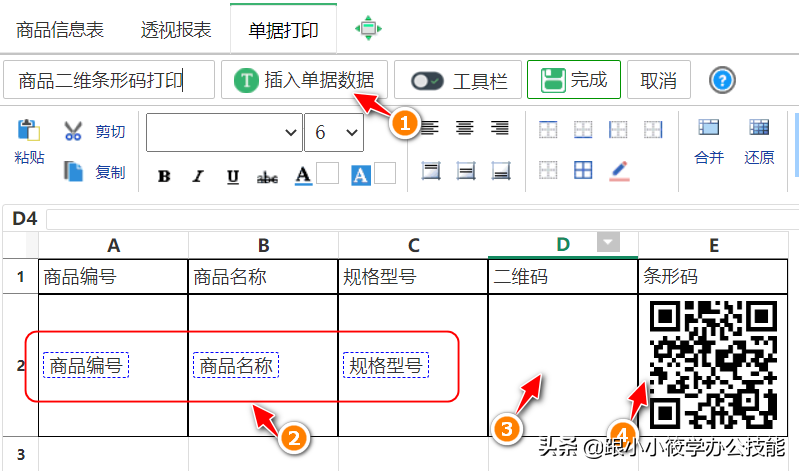Viewport: 799px width, 471px height.
Task: Open column D header dropdown arrow
Action: [608, 242]
